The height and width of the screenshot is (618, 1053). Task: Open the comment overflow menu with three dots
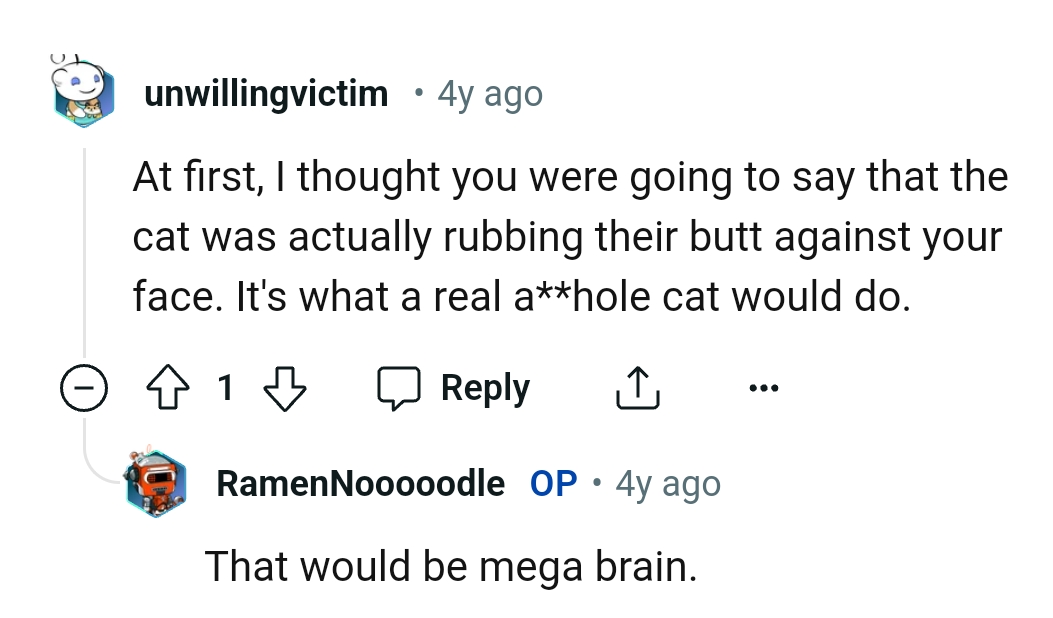[764, 387]
